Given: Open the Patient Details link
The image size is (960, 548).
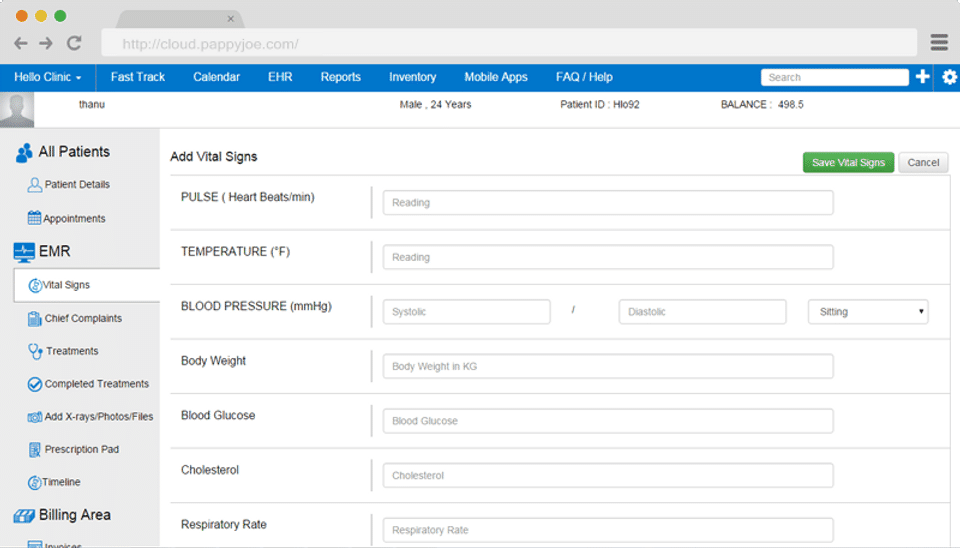Looking at the screenshot, I should click(77, 184).
